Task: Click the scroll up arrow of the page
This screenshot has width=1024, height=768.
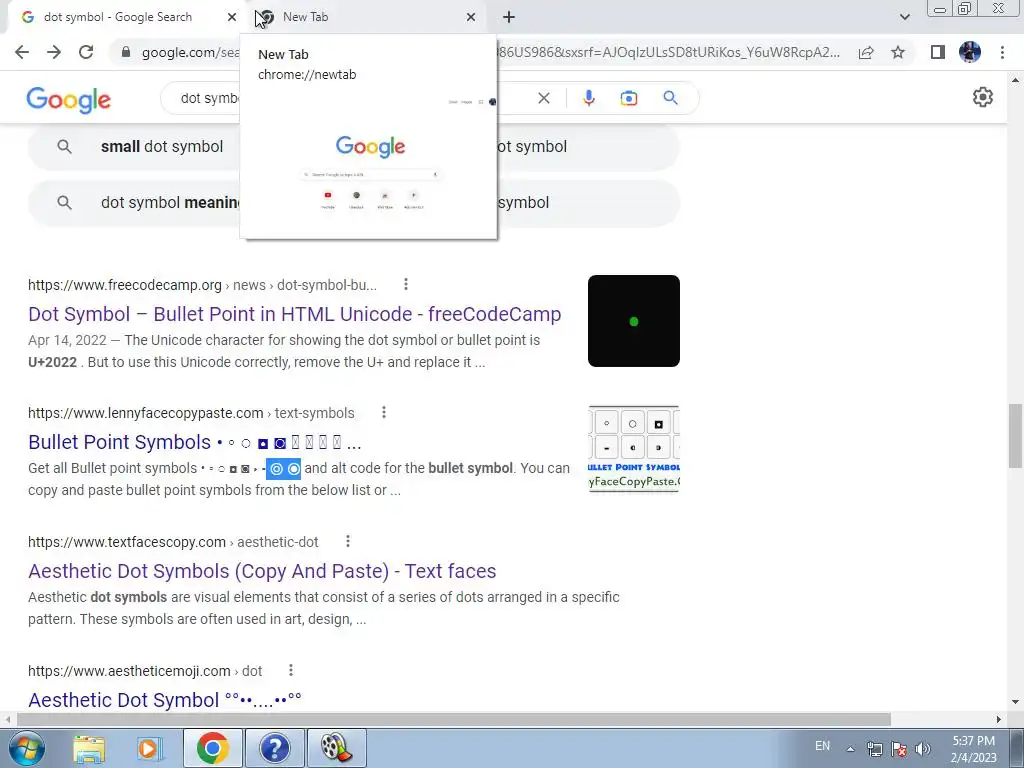Action: pos(1015,80)
